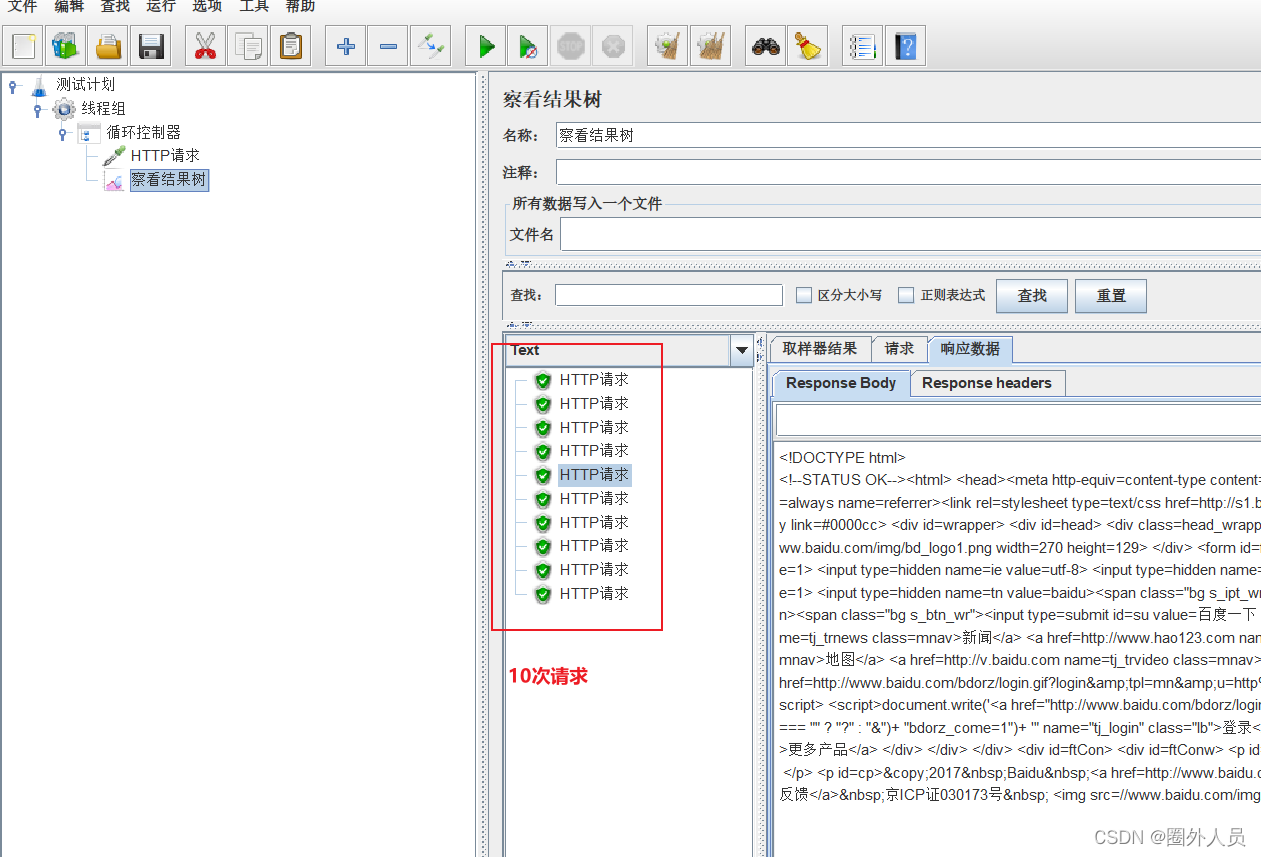The image size is (1261, 857).
Task: Open the 帮助 menu
Action: click(300, 7)
